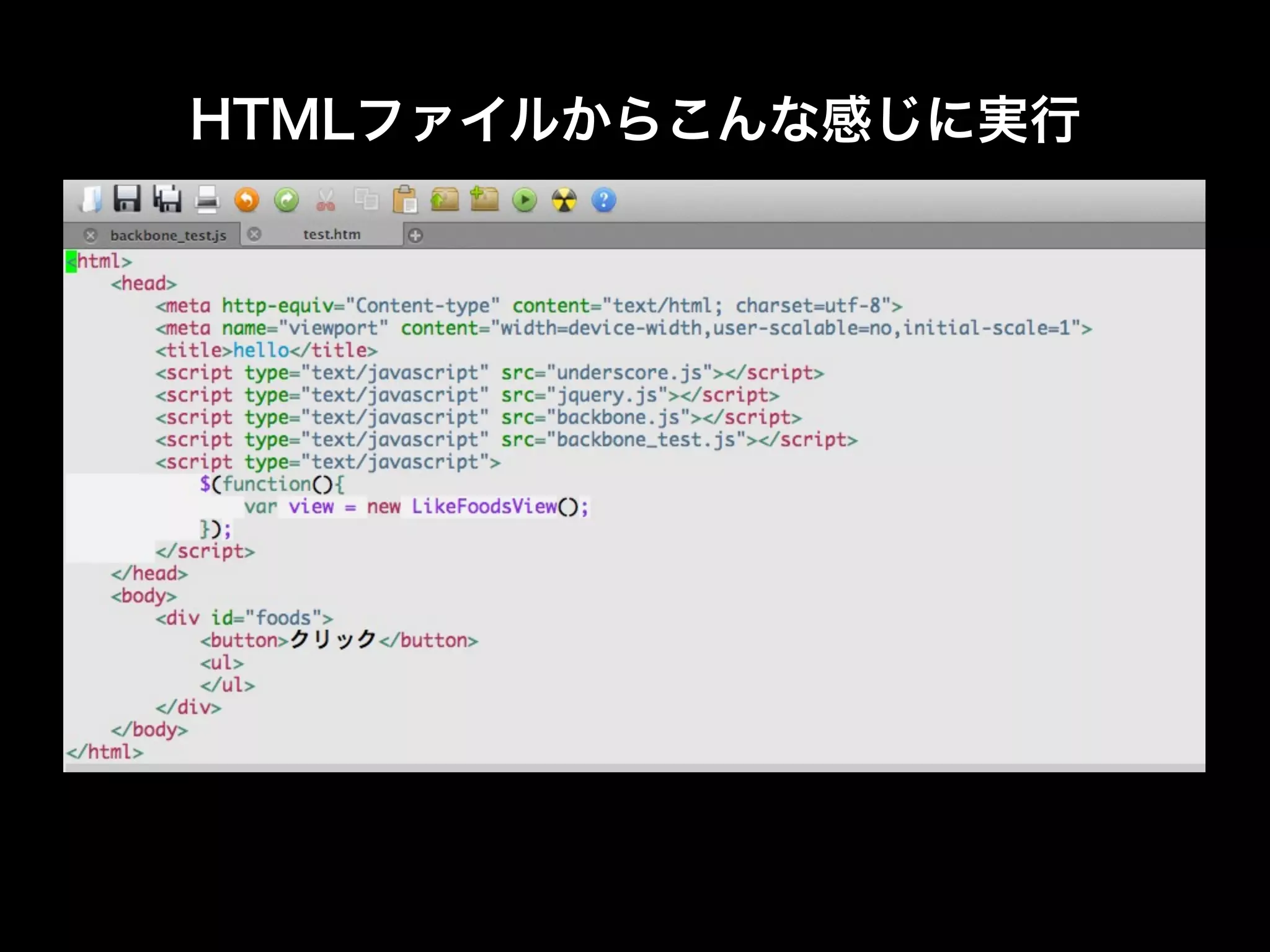Click the Save All double-floppy icon
The width and height of the screenshot is (1270, 952).
click(x=167, y=199)
